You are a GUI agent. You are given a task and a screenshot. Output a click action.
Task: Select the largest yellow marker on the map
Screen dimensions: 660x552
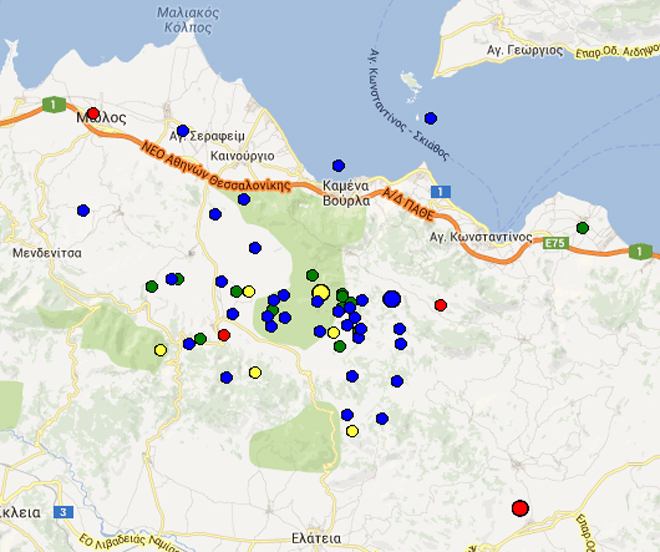320,293
